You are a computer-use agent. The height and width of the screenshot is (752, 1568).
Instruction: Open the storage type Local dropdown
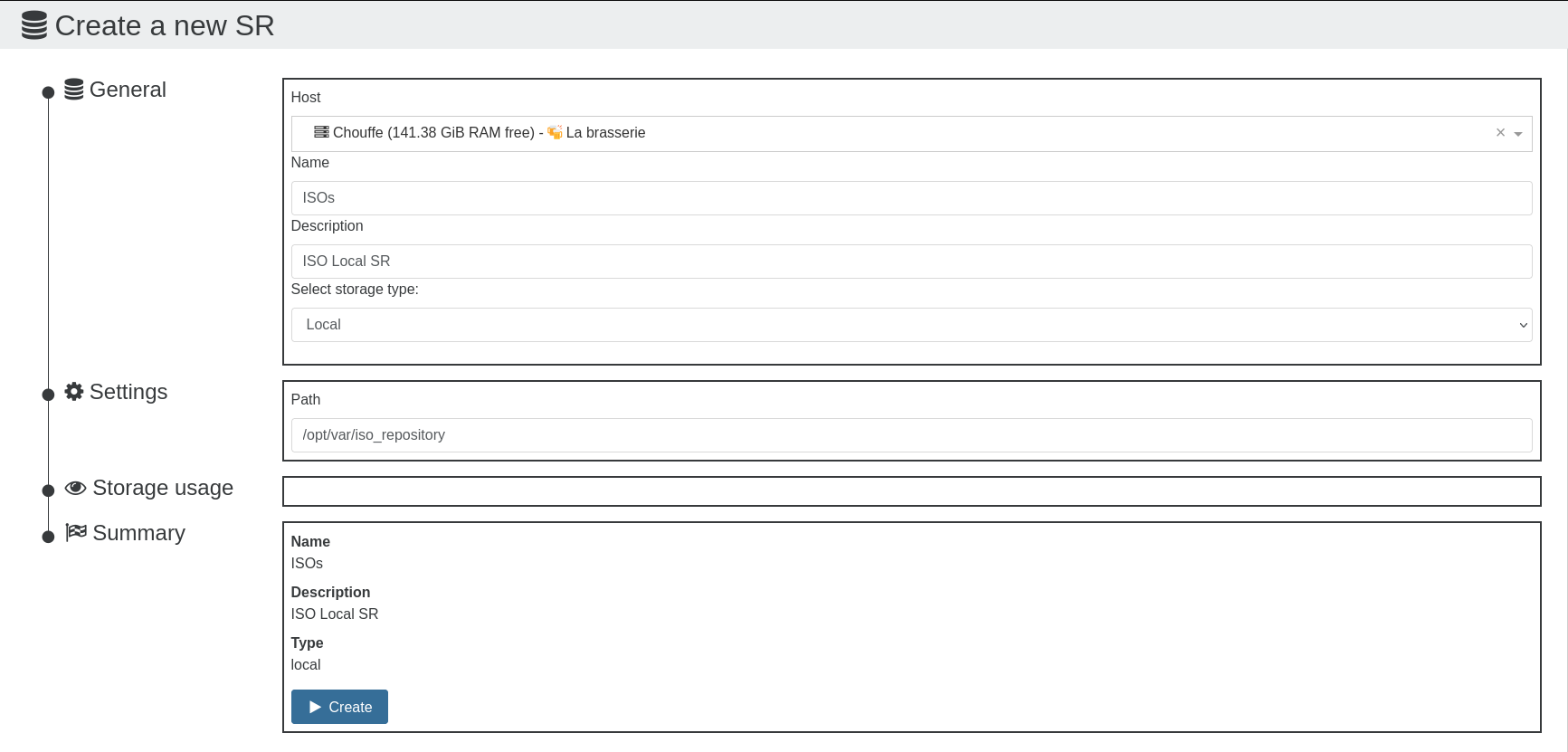[910, 325]
